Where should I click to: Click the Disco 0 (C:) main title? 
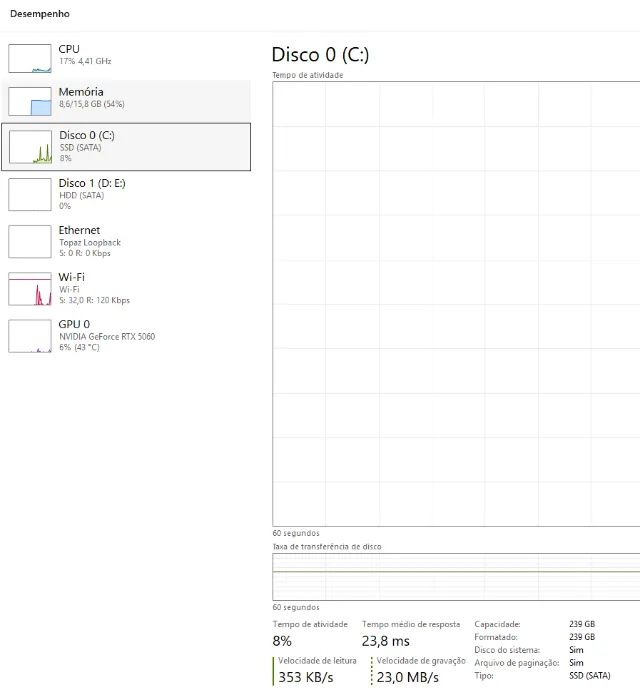320,55
